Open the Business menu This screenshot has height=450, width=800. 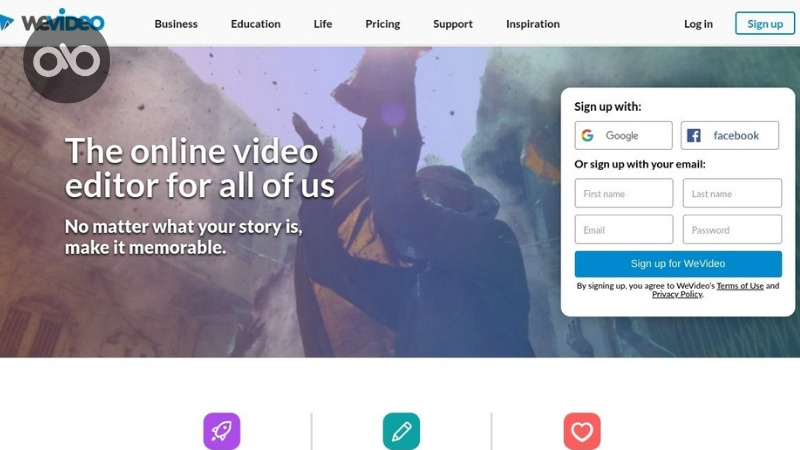[176, 24]
